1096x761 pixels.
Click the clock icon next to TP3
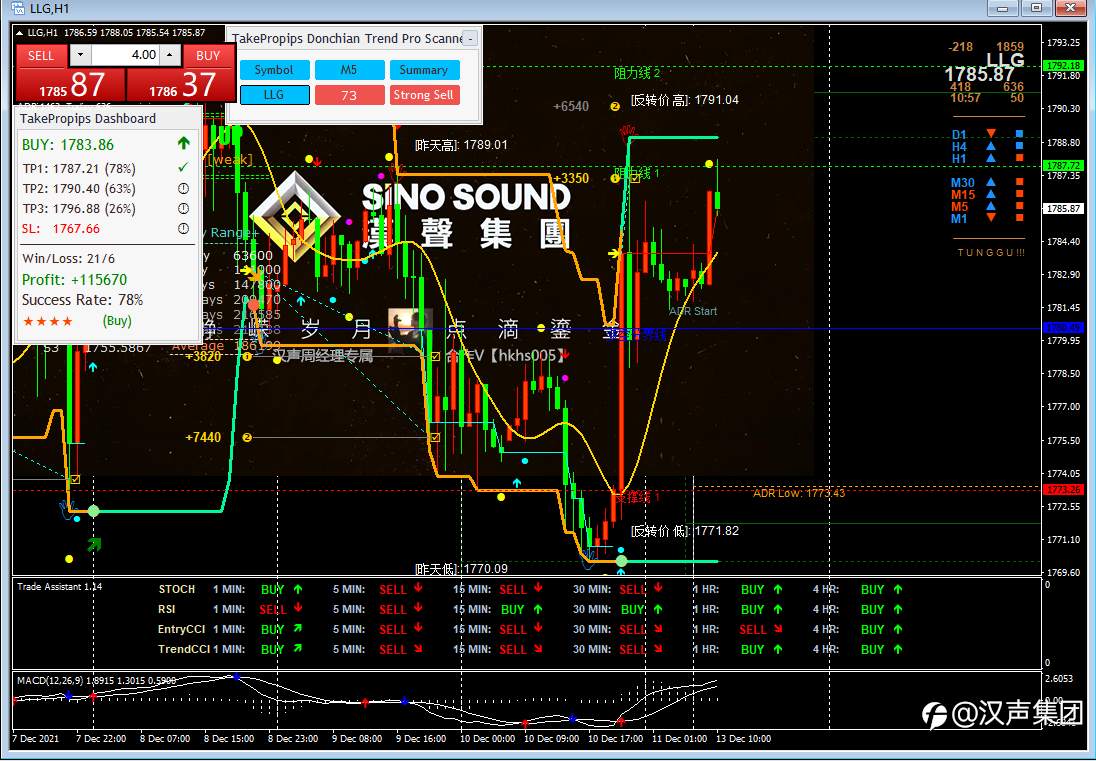[x=183, y=208]
